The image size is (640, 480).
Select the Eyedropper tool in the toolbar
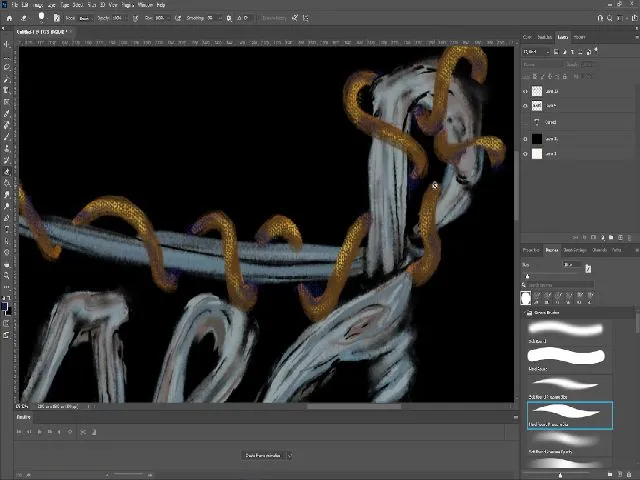(7, 113)
